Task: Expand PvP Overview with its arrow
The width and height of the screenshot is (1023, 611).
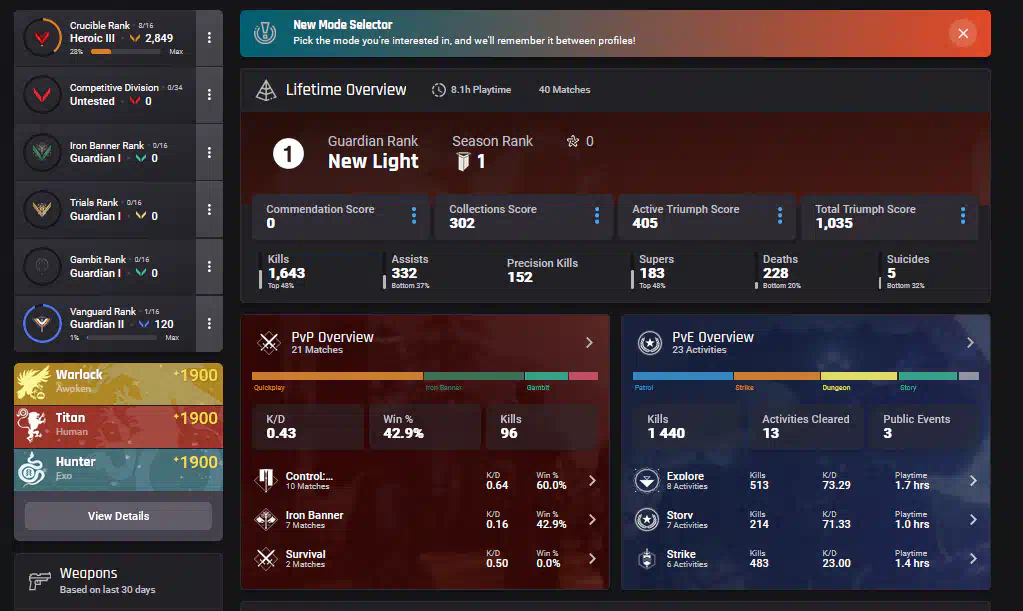Action: tap(589, 342)
